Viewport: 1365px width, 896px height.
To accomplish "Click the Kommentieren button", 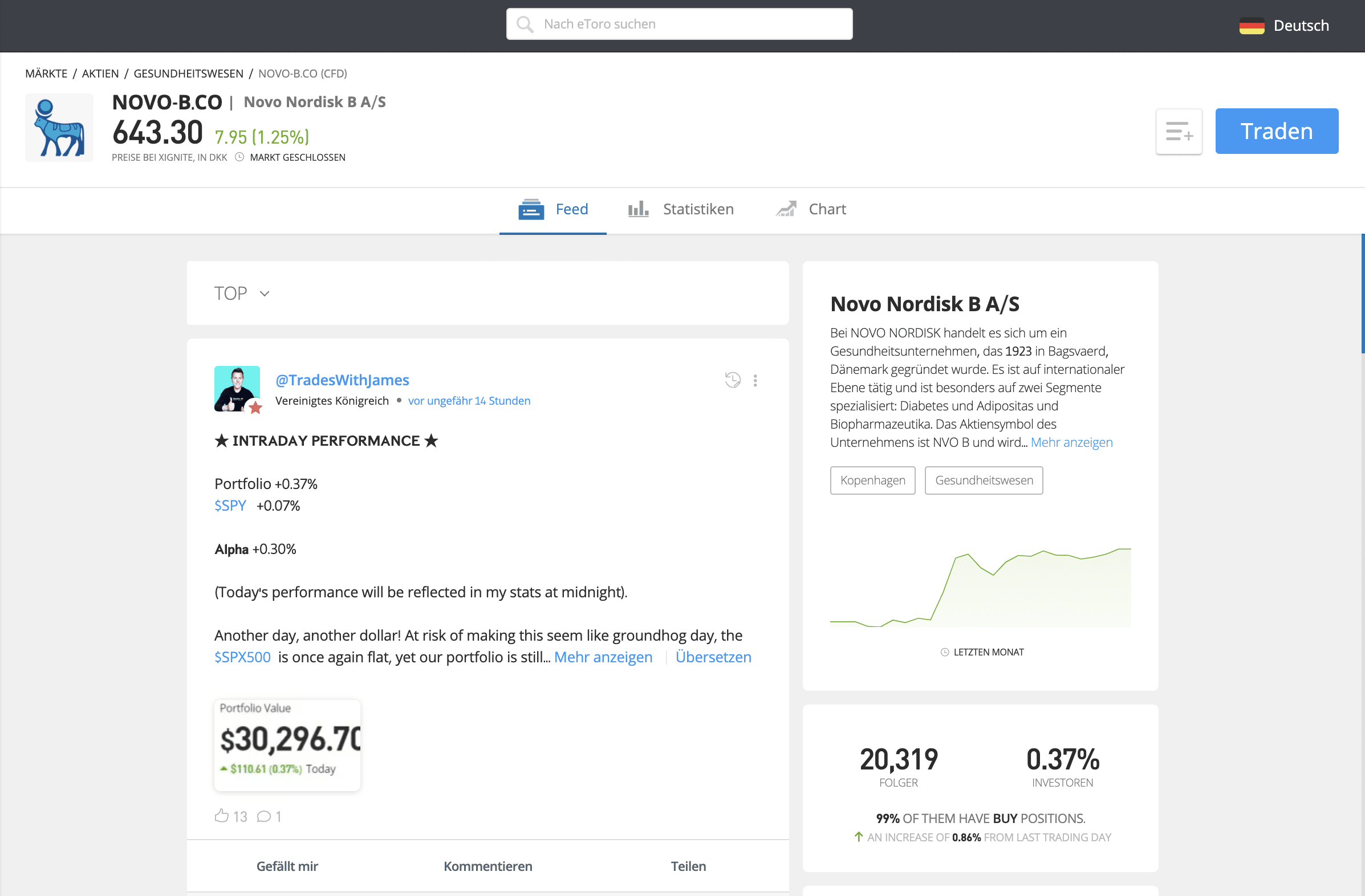I will coord(488,866).
